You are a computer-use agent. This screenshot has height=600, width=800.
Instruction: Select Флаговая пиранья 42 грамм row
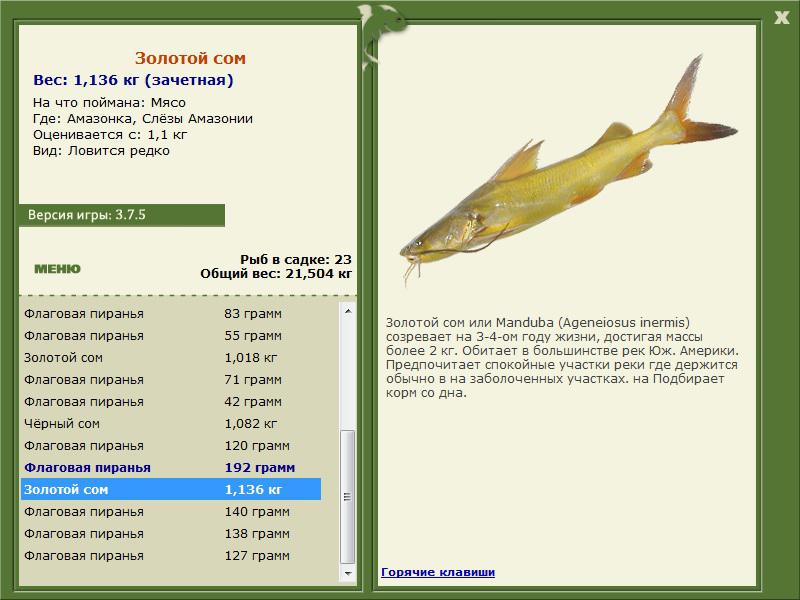coord(170,401)
